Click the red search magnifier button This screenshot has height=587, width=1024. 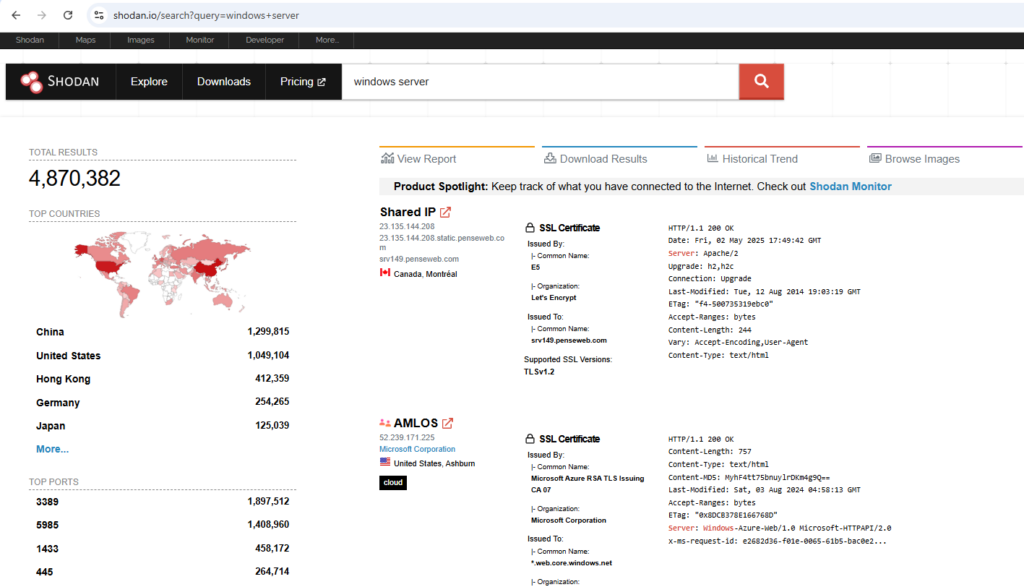761,82
